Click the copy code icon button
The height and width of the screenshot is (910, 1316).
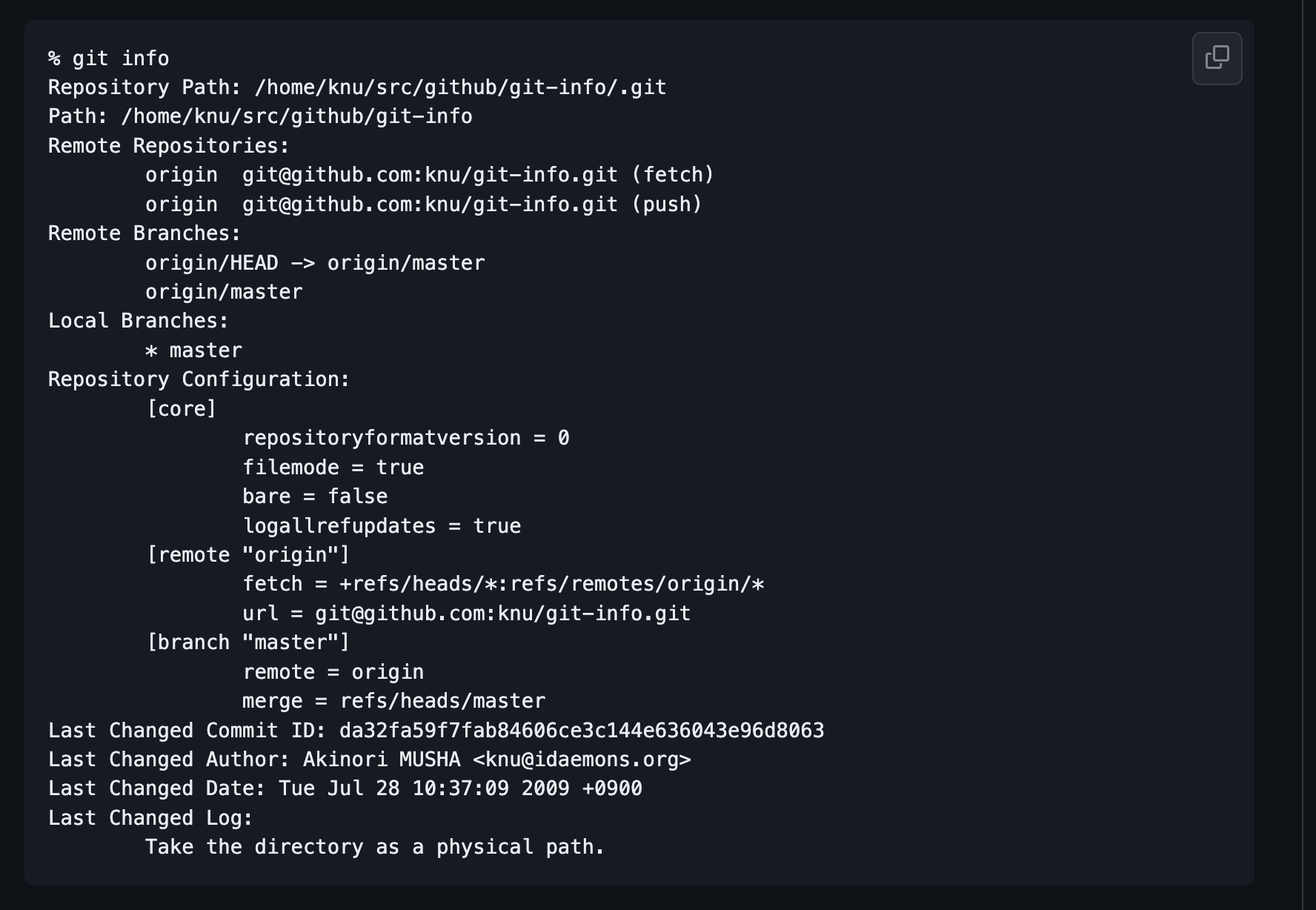(x=1217, y=58)
